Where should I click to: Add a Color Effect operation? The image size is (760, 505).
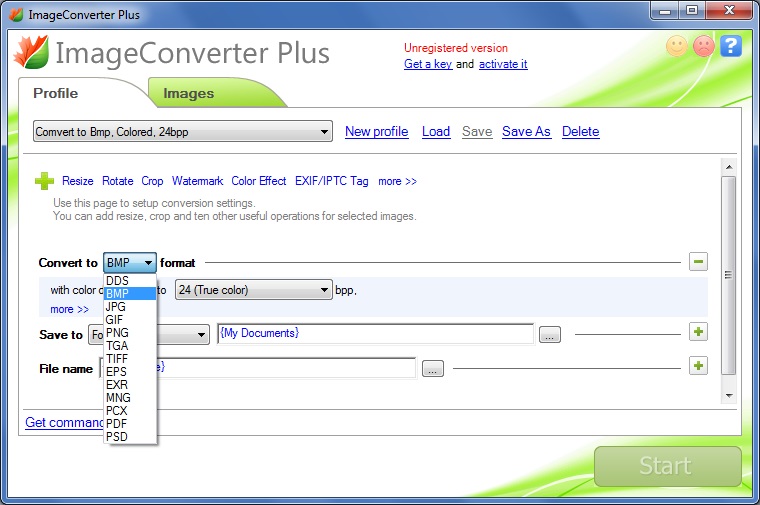pyautogui.click(x=259, y=181)
